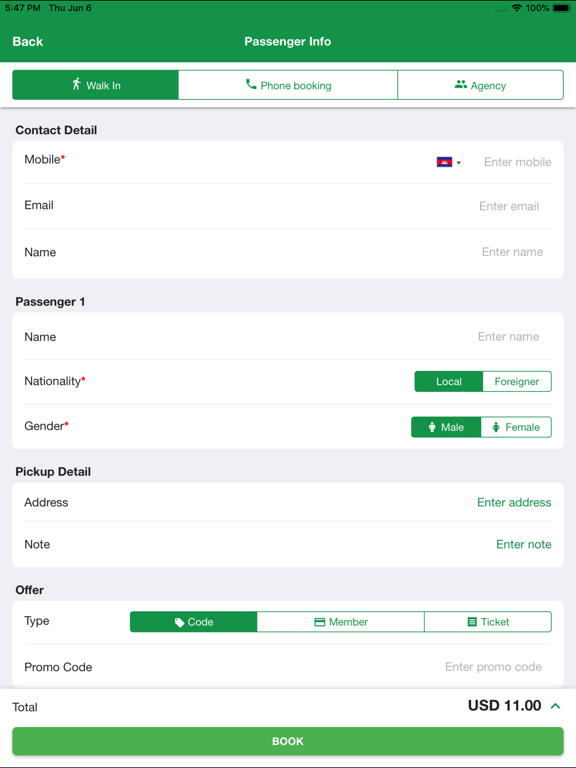The width and height of the screenshot is (576, 768).
Task: Expand total price chevron
Action: (555, 706)
